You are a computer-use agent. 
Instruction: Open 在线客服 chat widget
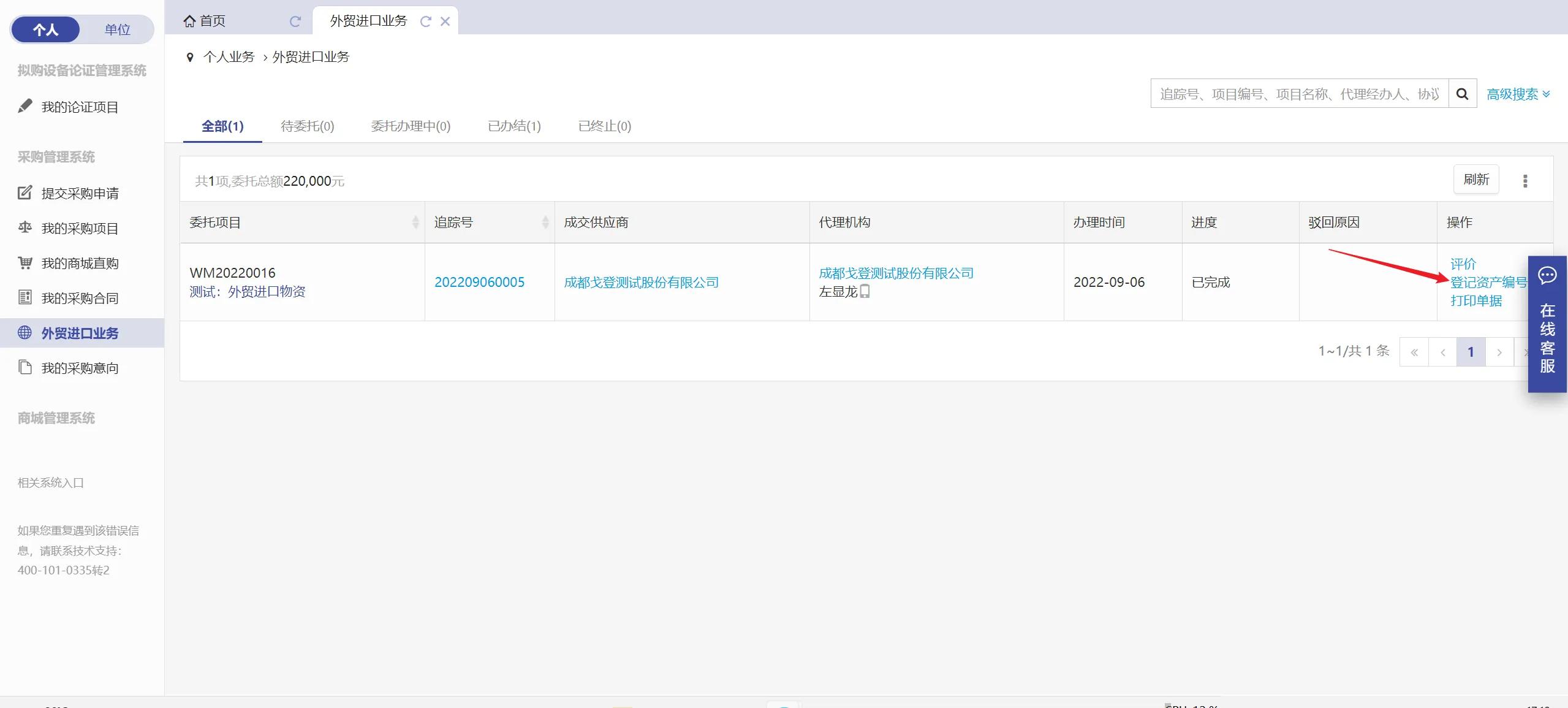(1547, 324)
